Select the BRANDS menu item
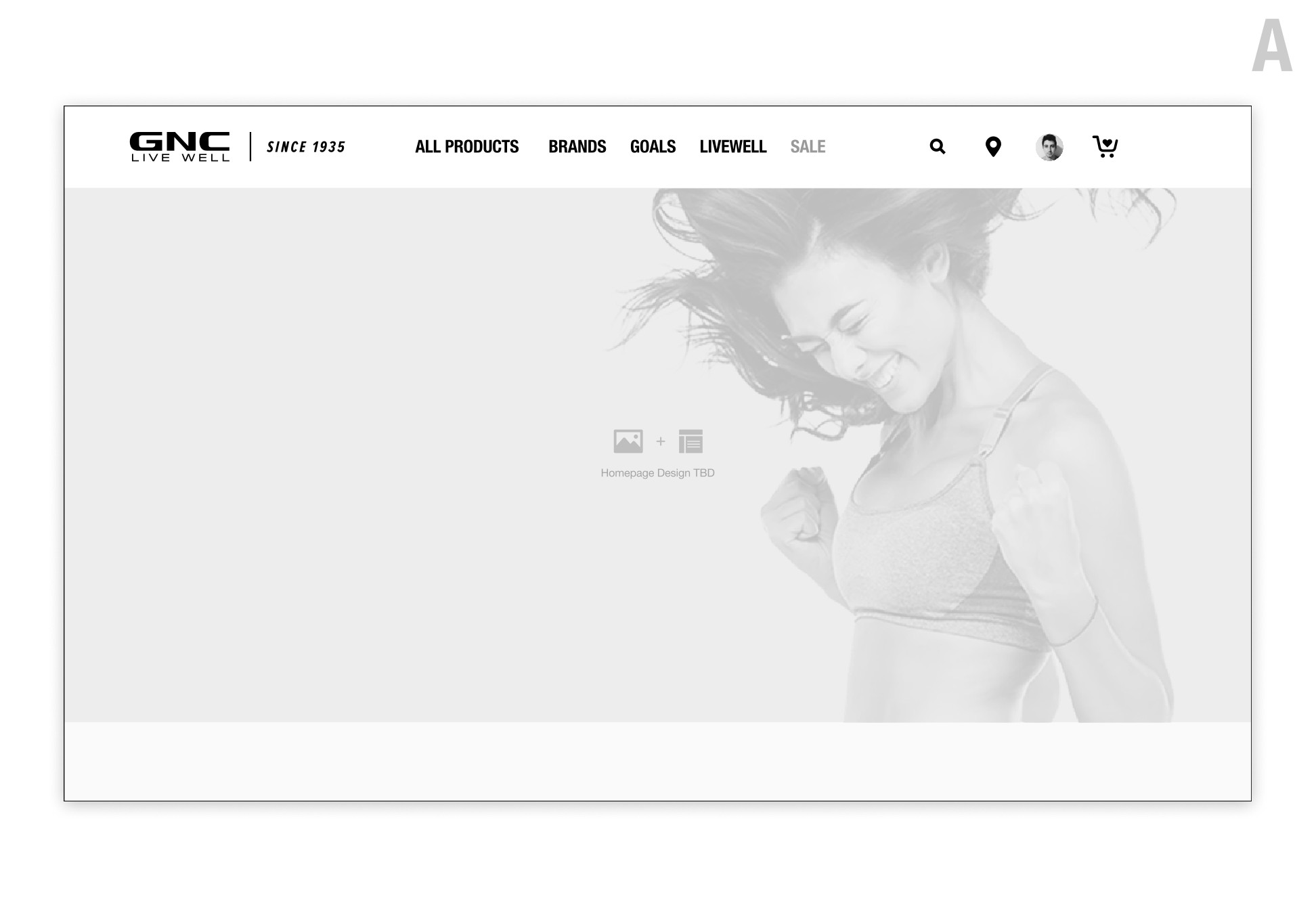The width and height of the screenshot is (1316, 907). click(577, 147)
